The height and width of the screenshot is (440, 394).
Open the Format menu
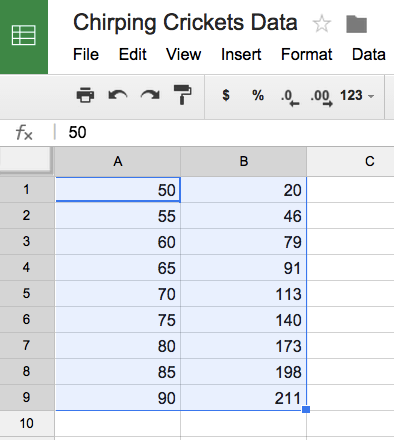[307, 54]
